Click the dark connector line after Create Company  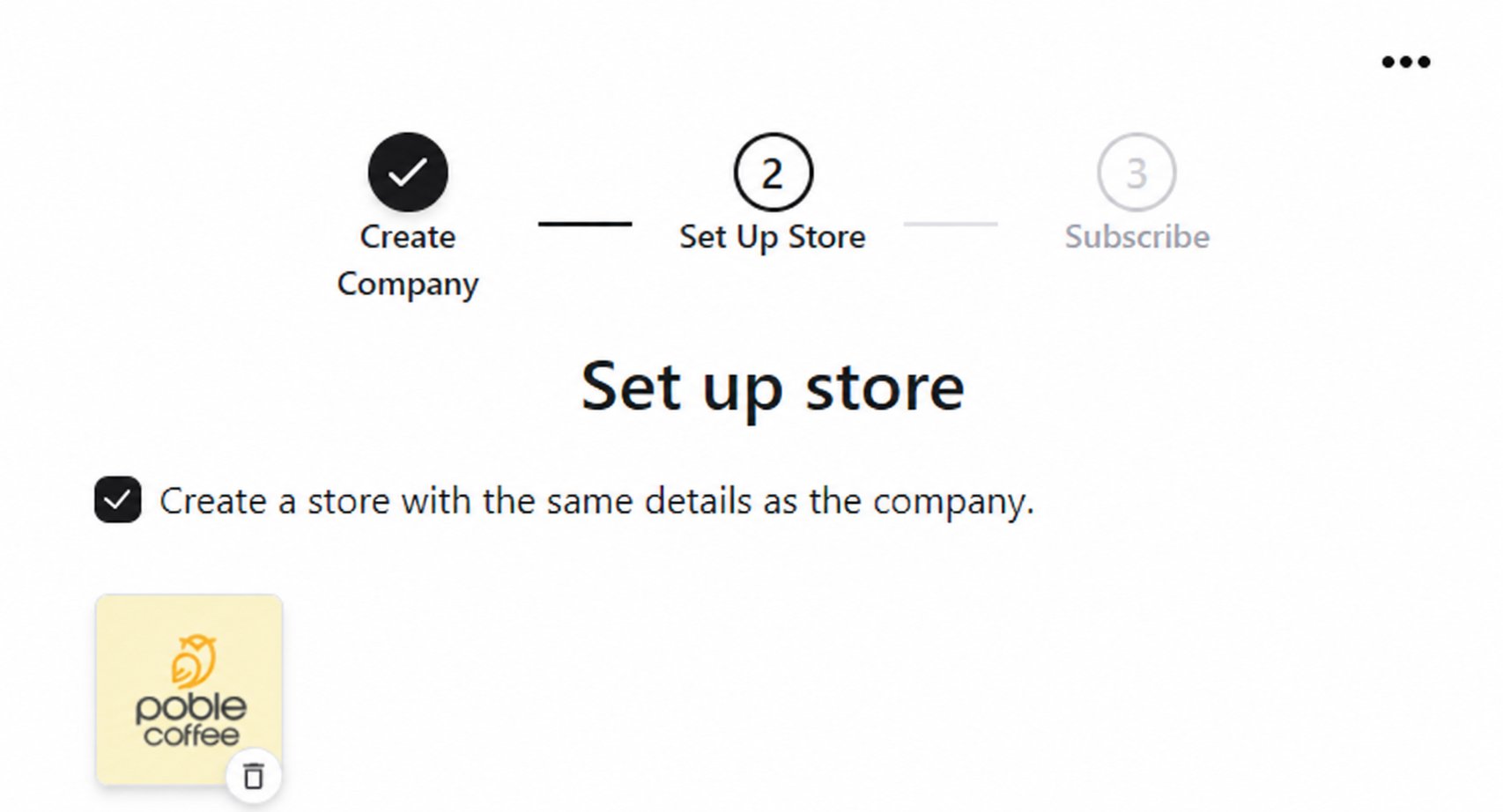pyautogui.click(x=585, y=224)
